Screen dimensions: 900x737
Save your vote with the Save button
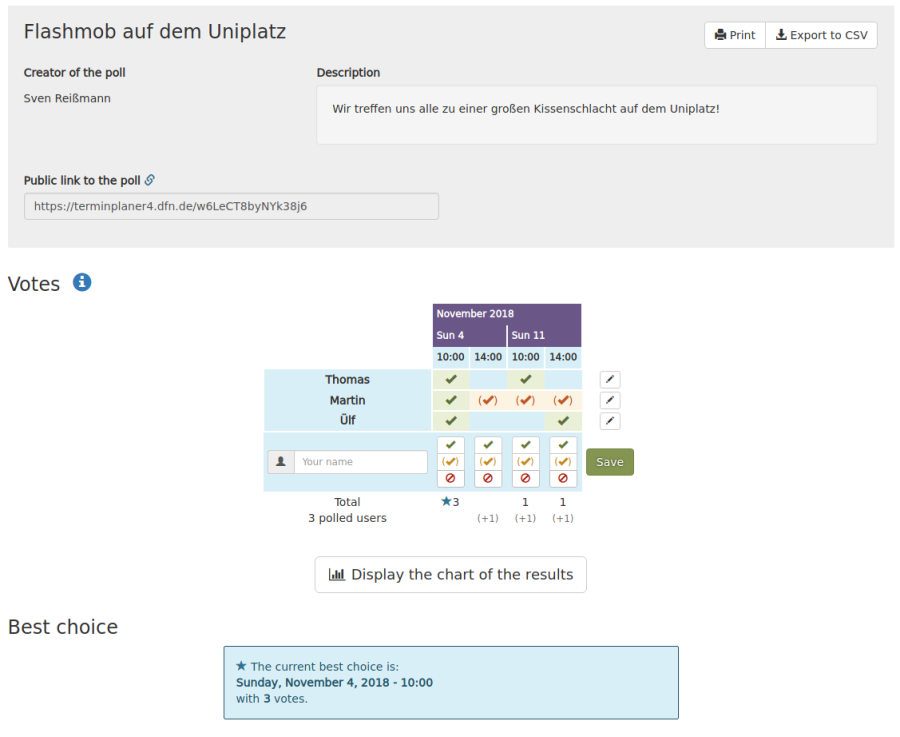click(x=609, y=462)
